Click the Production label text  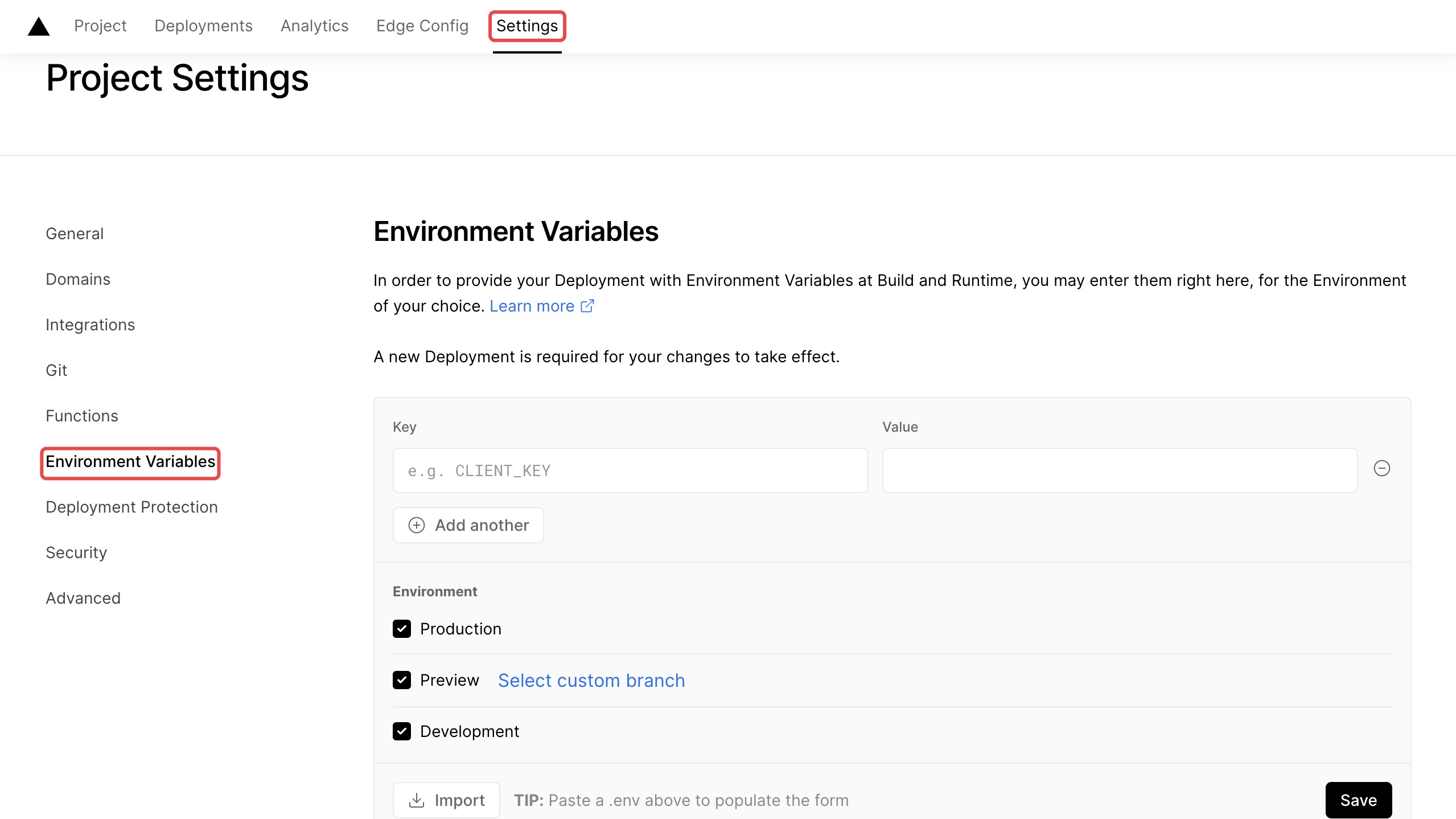pyautogui.click(x=460, y=629)
